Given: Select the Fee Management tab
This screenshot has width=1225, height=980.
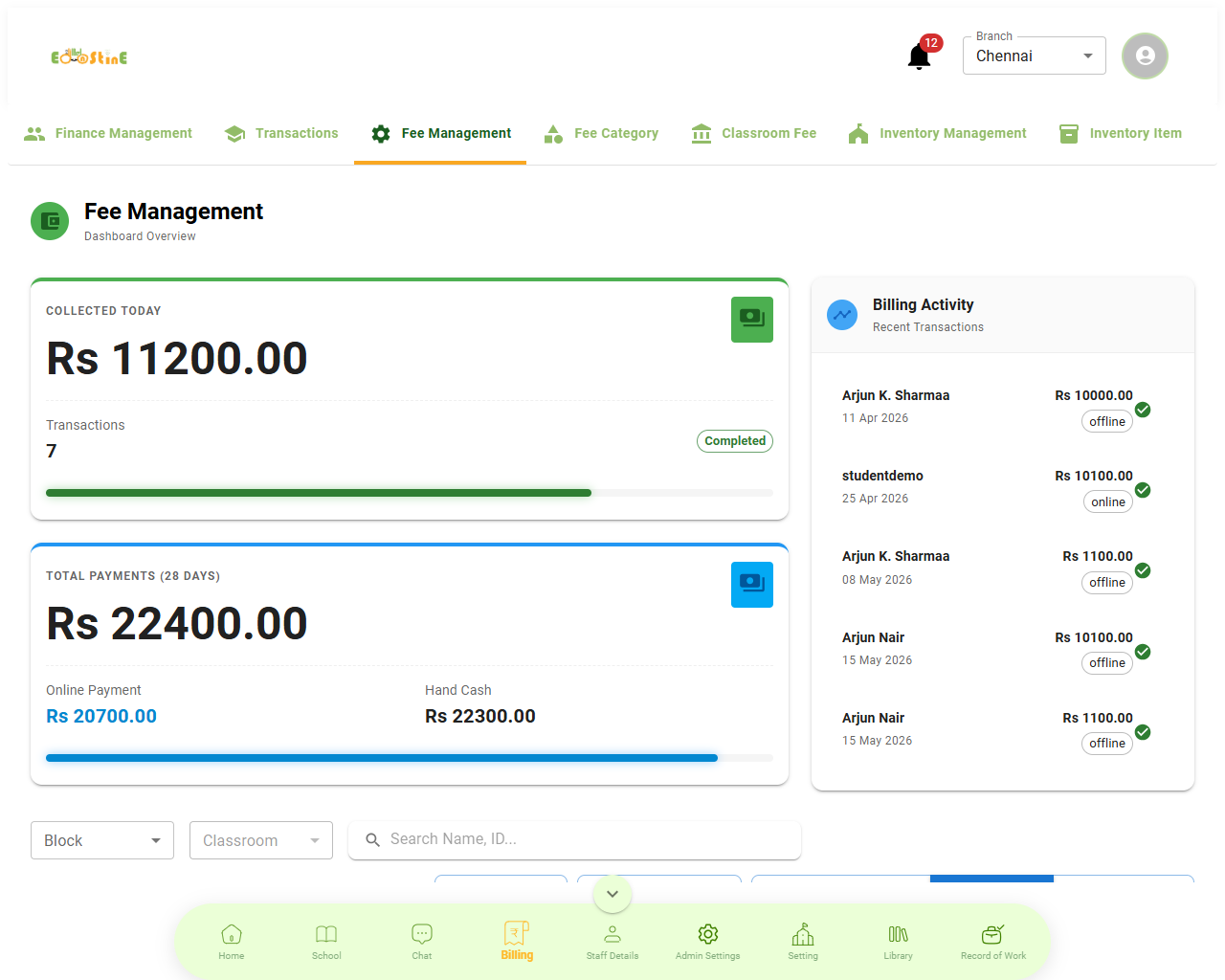Looking at the screenshot, I should pyautogui.click(x=440, y=134).
